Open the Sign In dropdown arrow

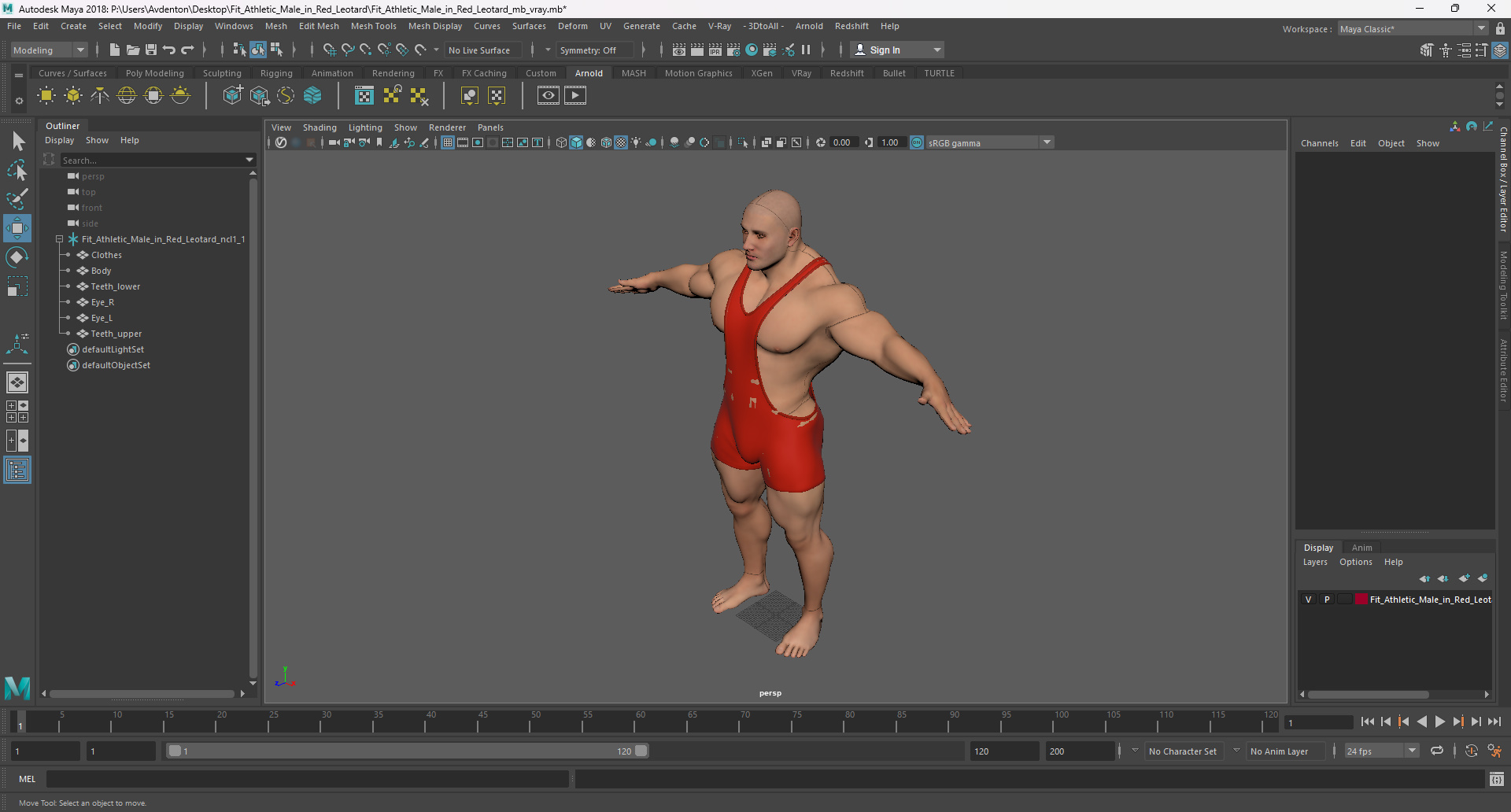point(937,50)
